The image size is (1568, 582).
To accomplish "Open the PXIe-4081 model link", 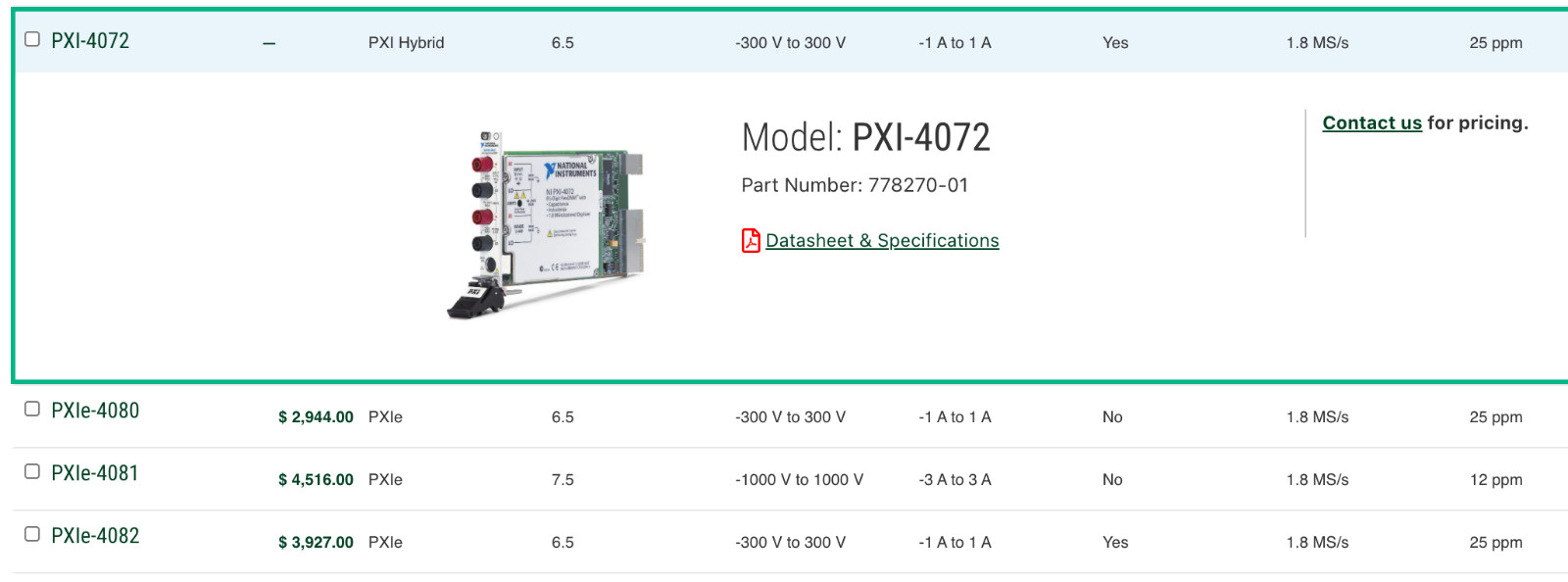I will (x=95, y=473).
